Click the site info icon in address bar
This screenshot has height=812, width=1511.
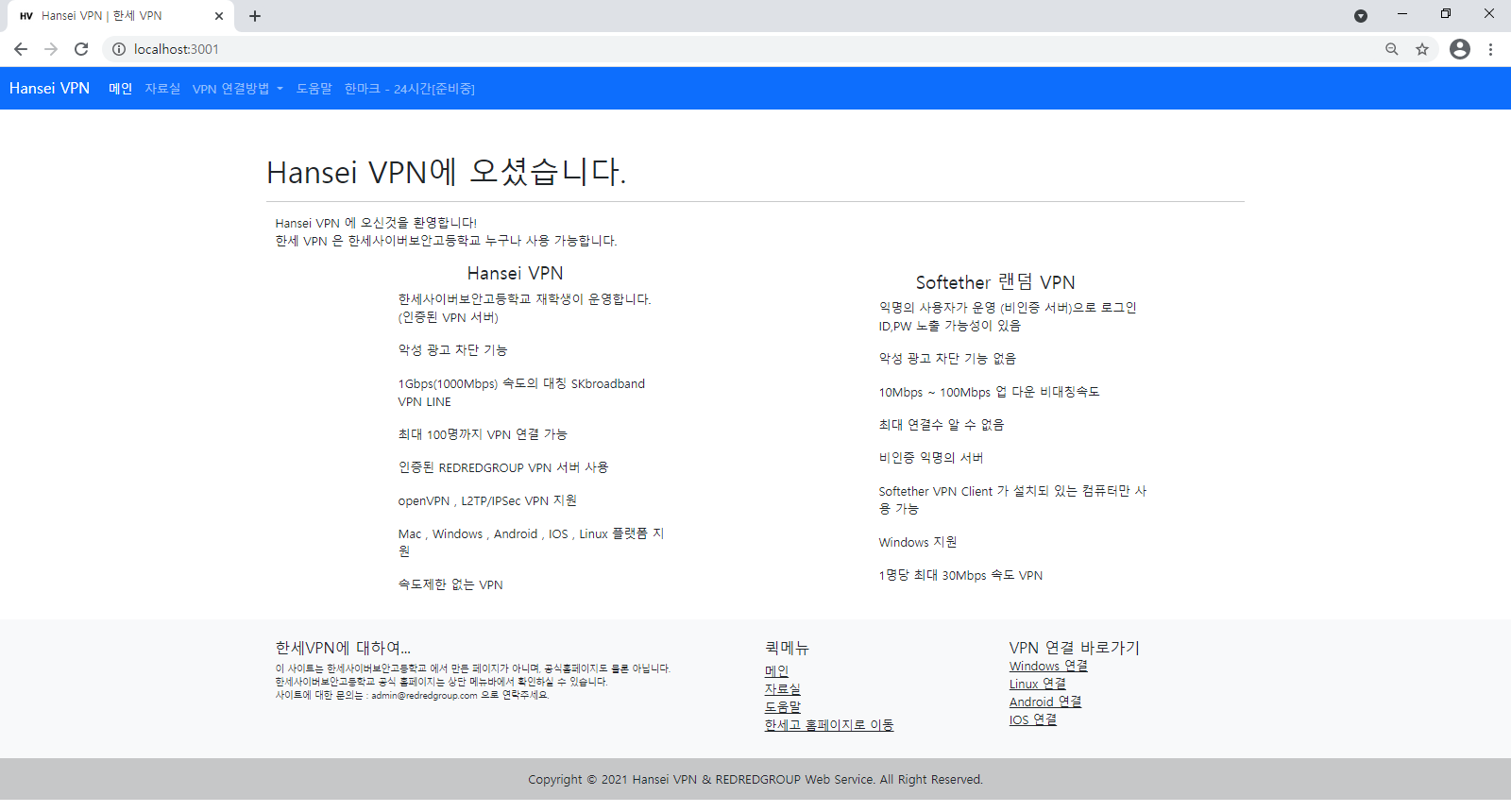pos(119,49)
